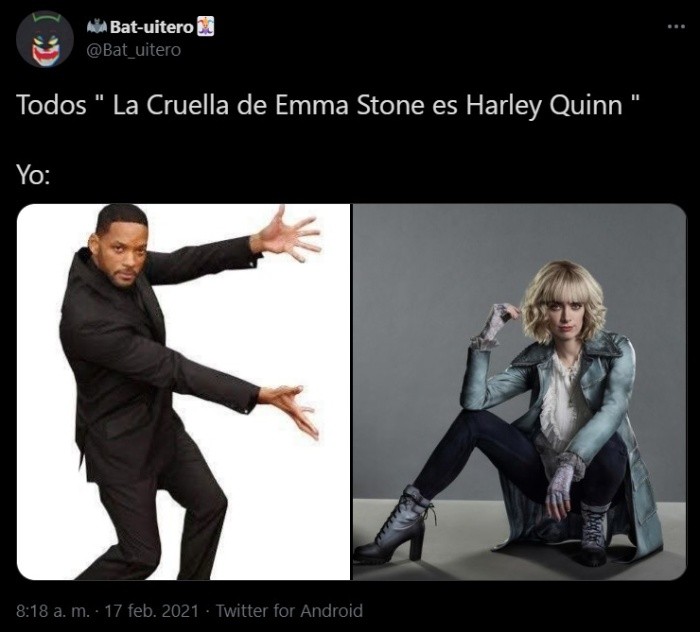Click the joker card emoji after Bat-uitero

coord(205,26)
